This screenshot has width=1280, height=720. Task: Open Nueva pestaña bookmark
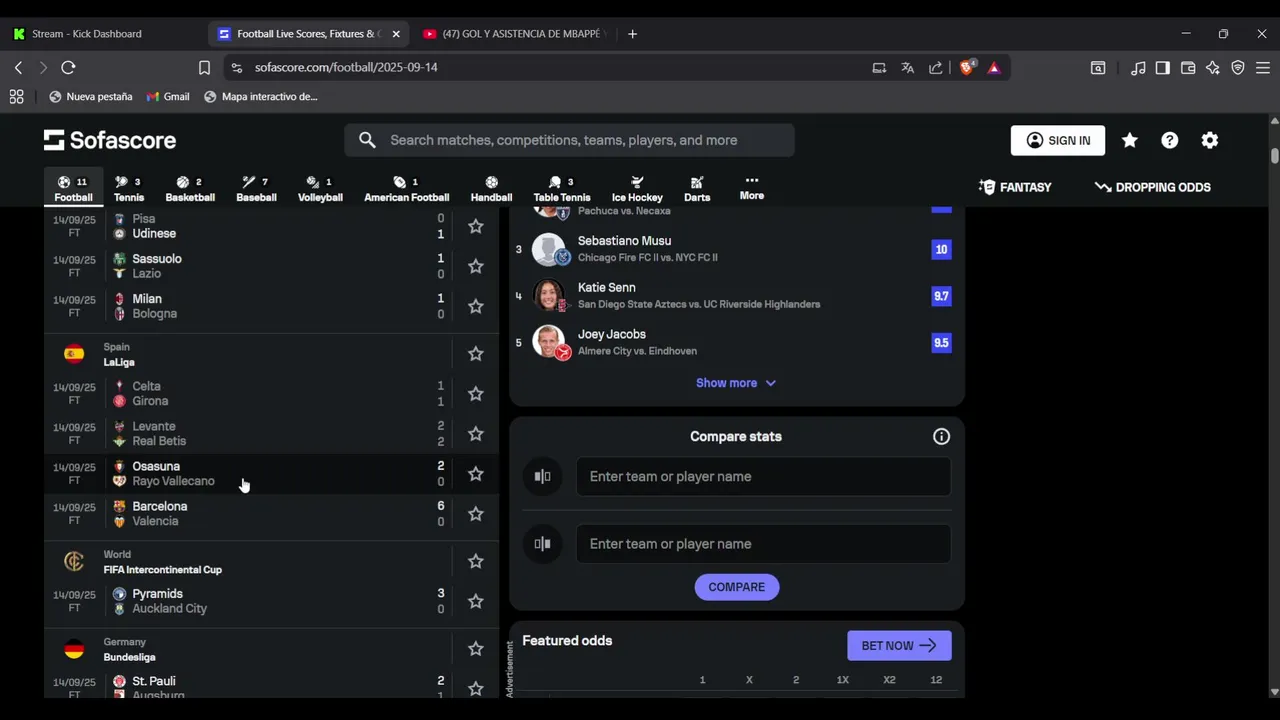pos(91,97)
